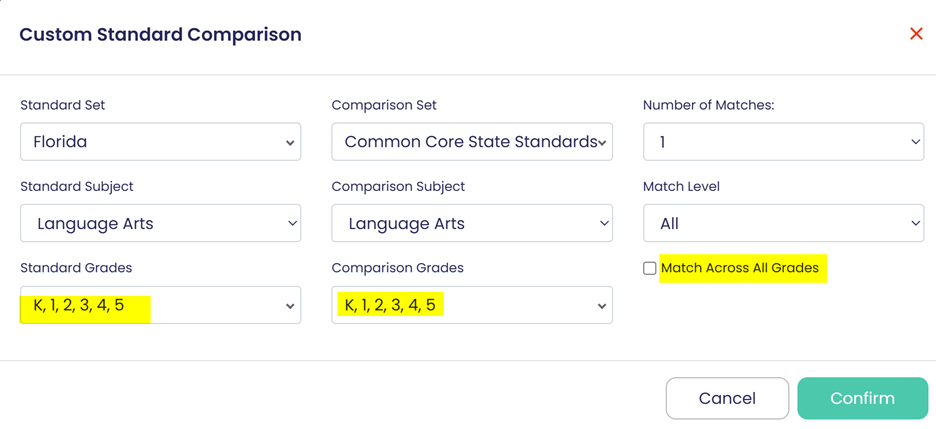
Task: Click the chevron arrow on Florida dropdown
Action: pos(290,143)
